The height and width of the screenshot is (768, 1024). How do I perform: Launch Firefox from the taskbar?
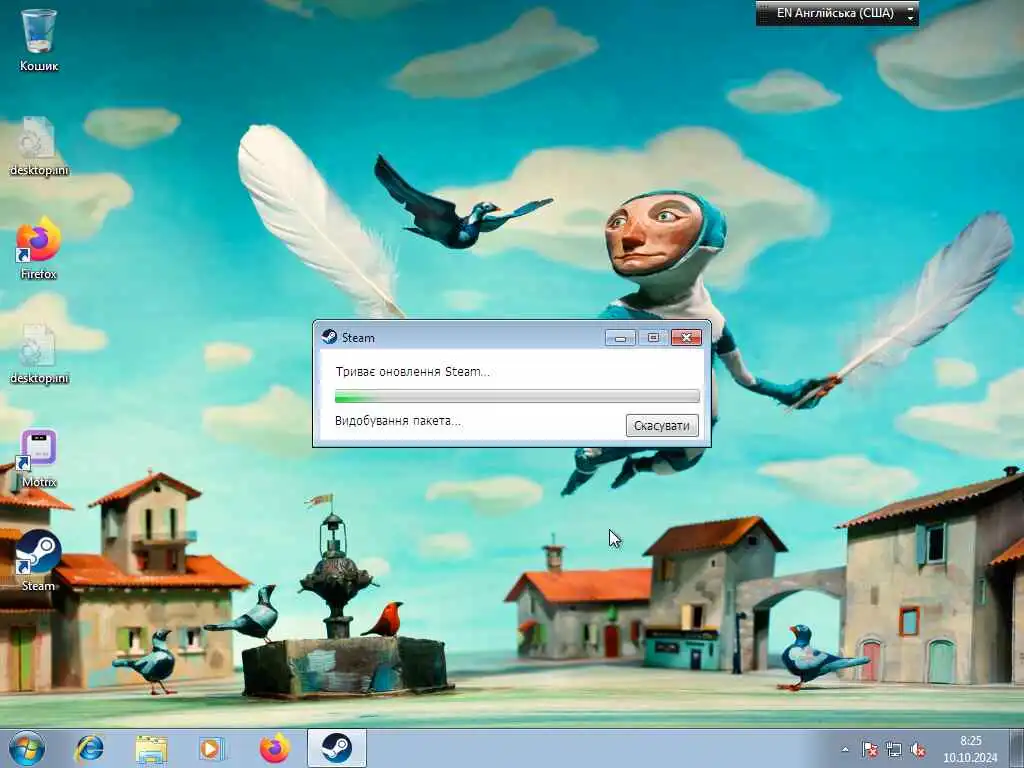(275, 748)
